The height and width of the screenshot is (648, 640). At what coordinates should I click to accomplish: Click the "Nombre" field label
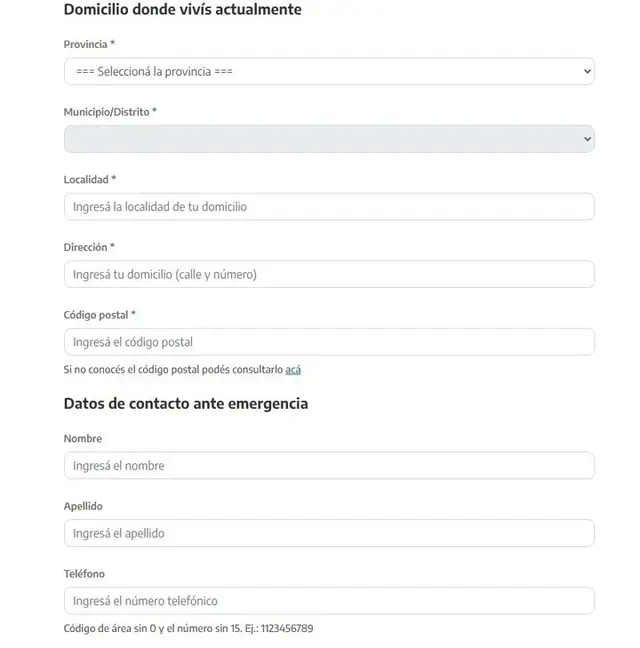coord(83,438)
